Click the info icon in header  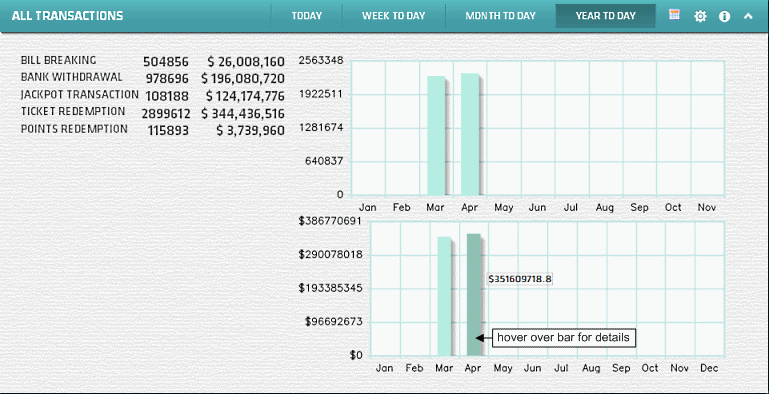click(x=724, y=16)
